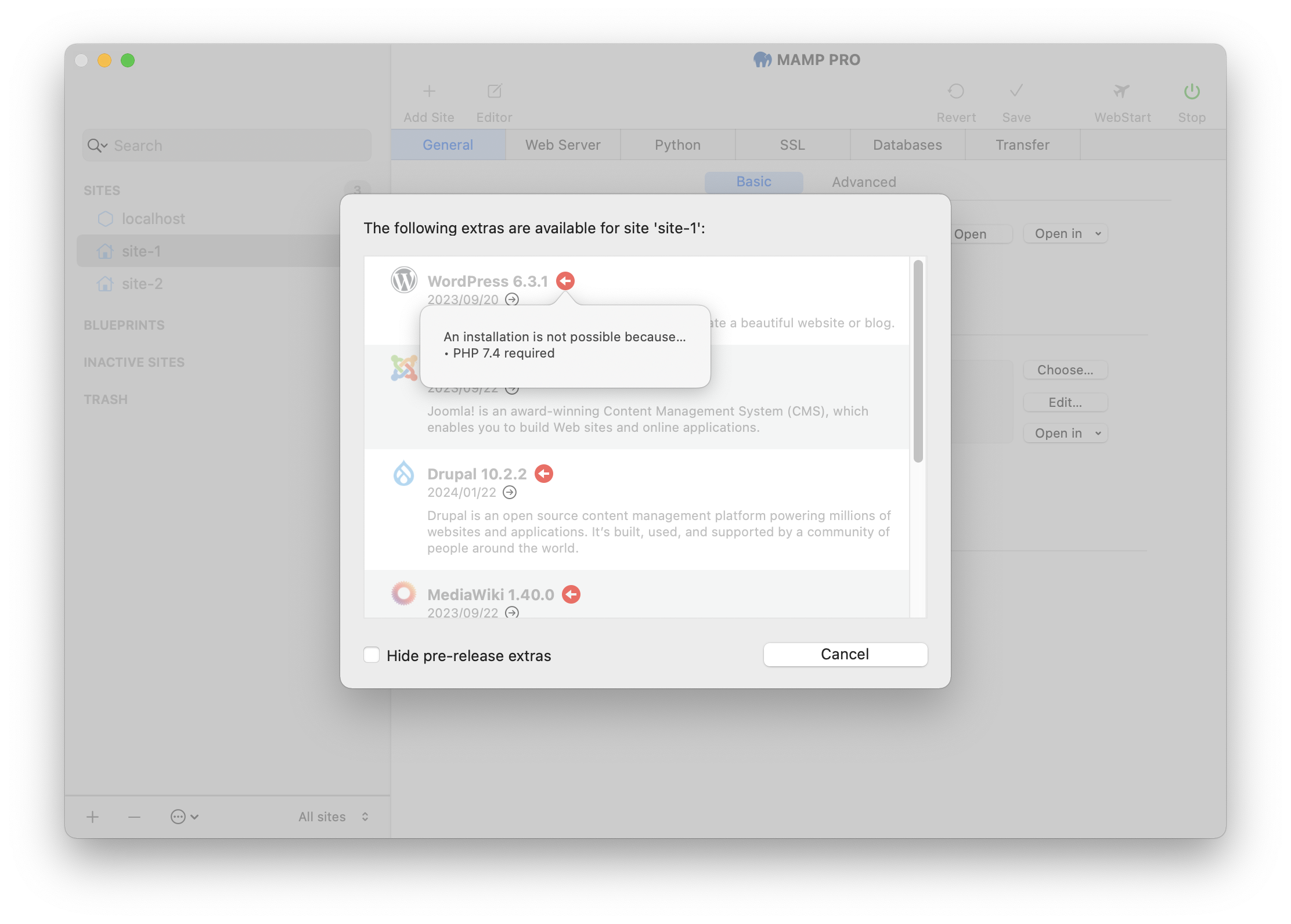Click the INACTIVE SITES section header
This screenshot has width=1291, height=924.
tap(134, 362)
